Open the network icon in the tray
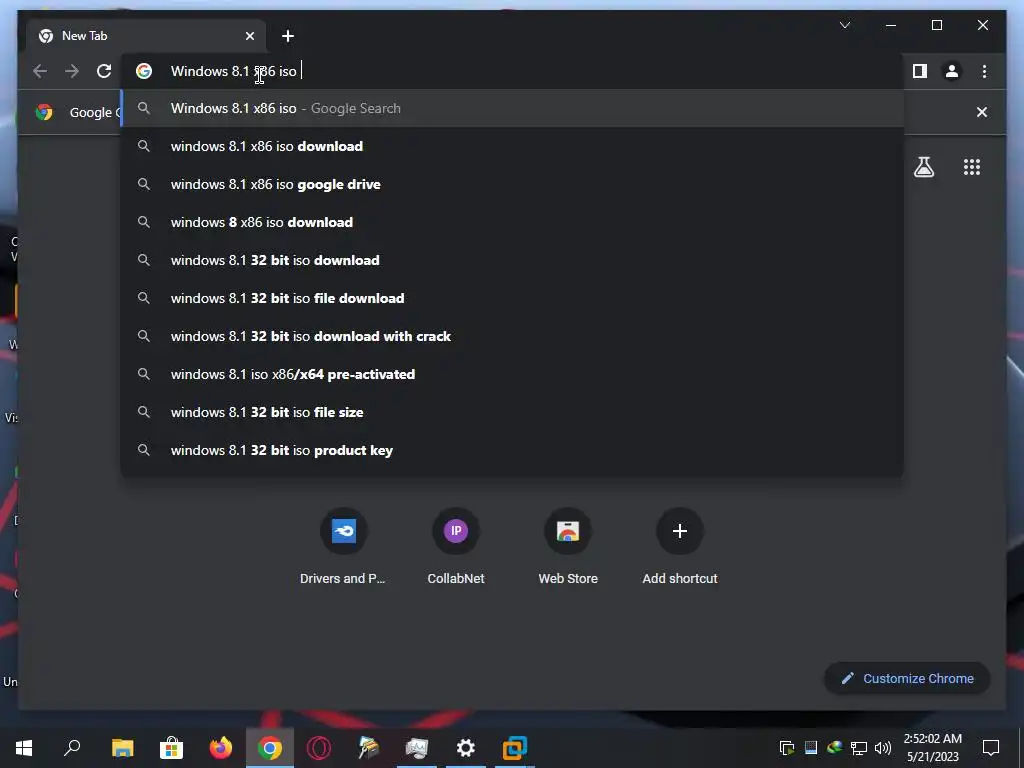This screenshot has width=1024, height=768. [859, 748]
